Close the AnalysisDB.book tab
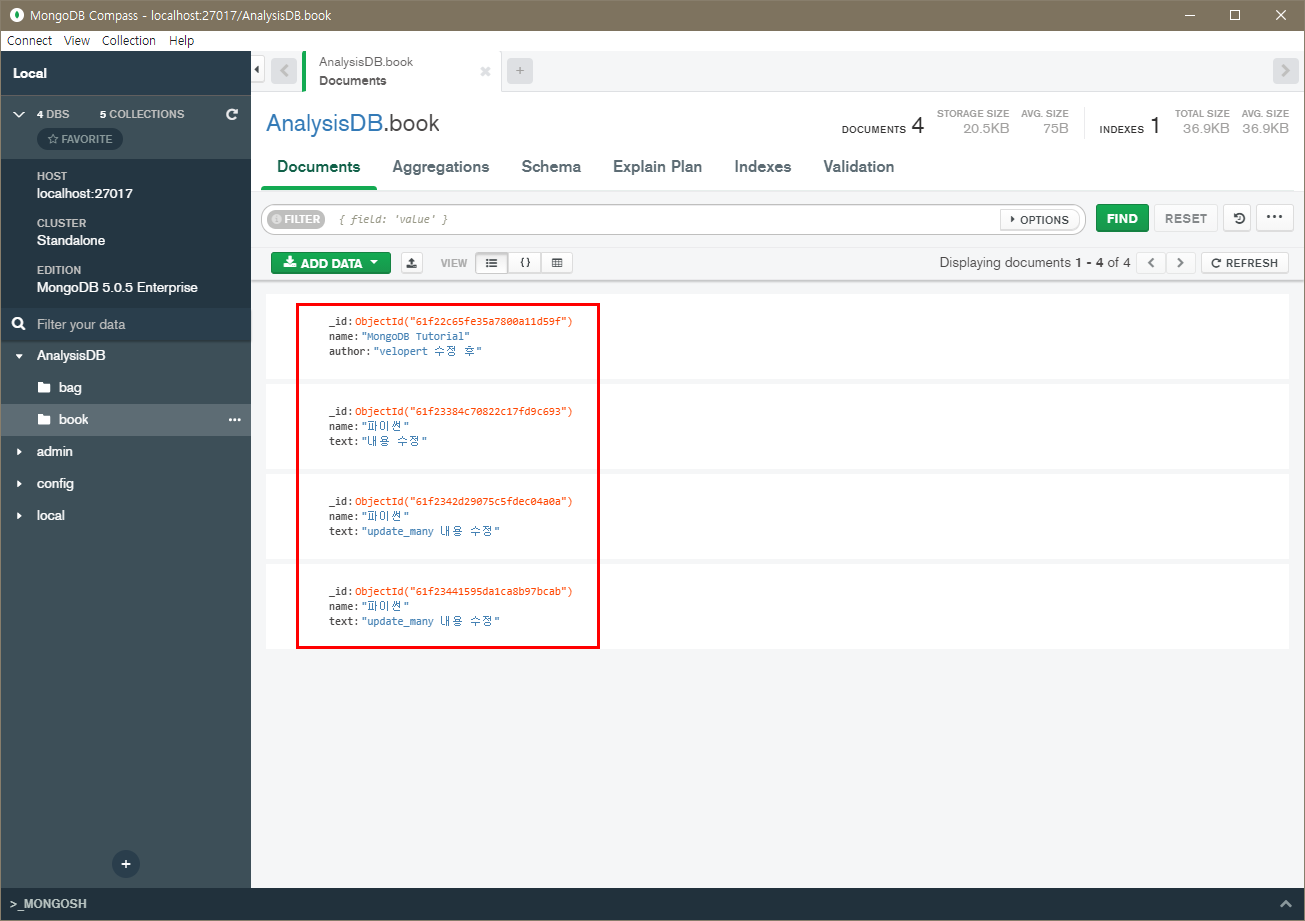1305x921 pixels. click(x=485, y=72)
